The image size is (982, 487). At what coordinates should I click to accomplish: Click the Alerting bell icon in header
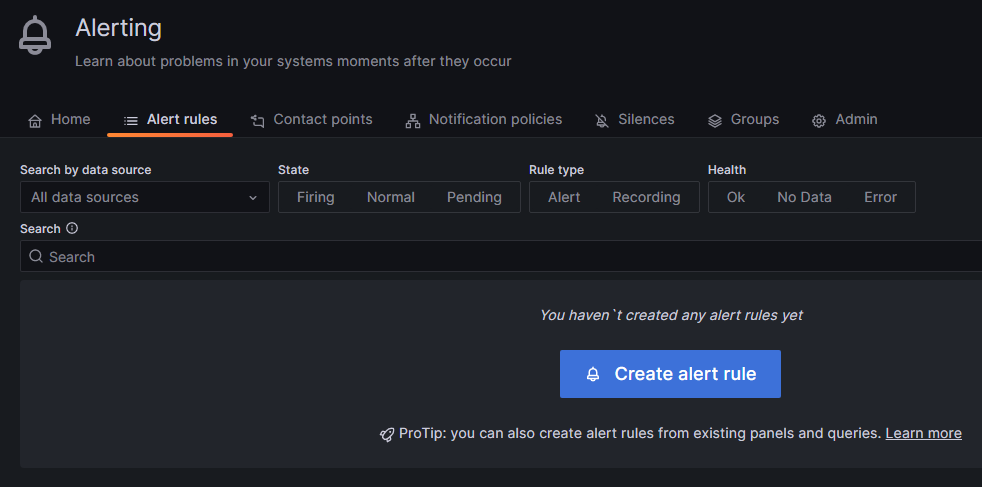(x=35, y=36)
